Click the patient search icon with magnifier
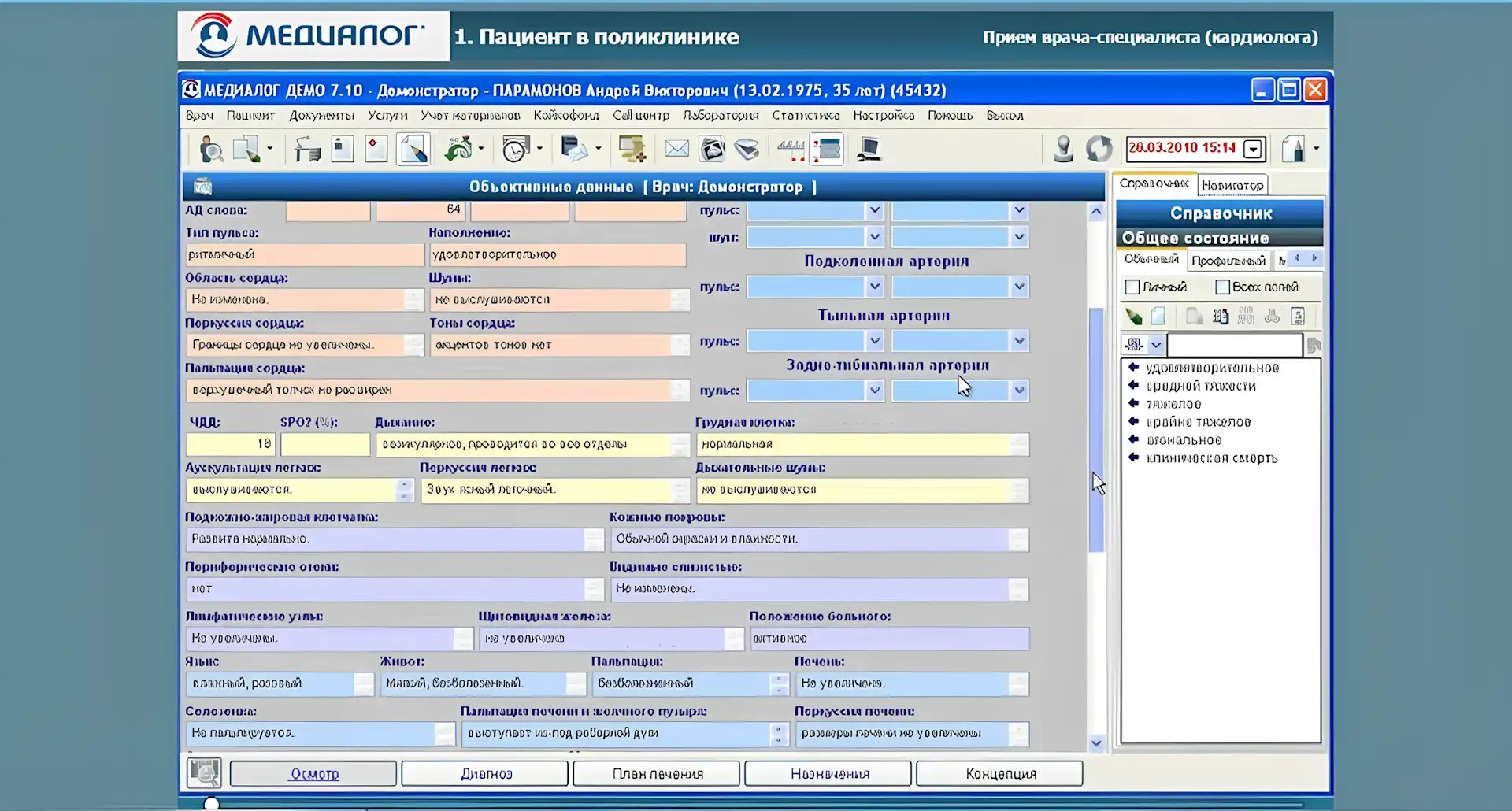The image size is (1512, 811). 210,149
